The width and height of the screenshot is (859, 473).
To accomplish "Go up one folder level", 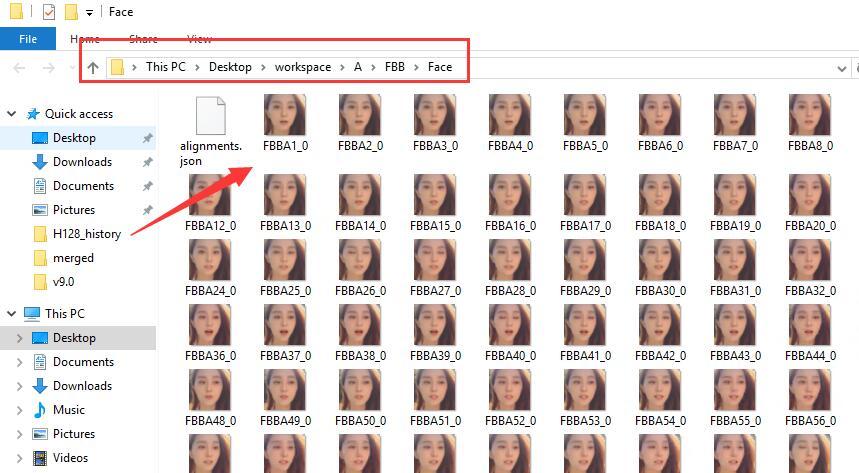I will point(93,68).
